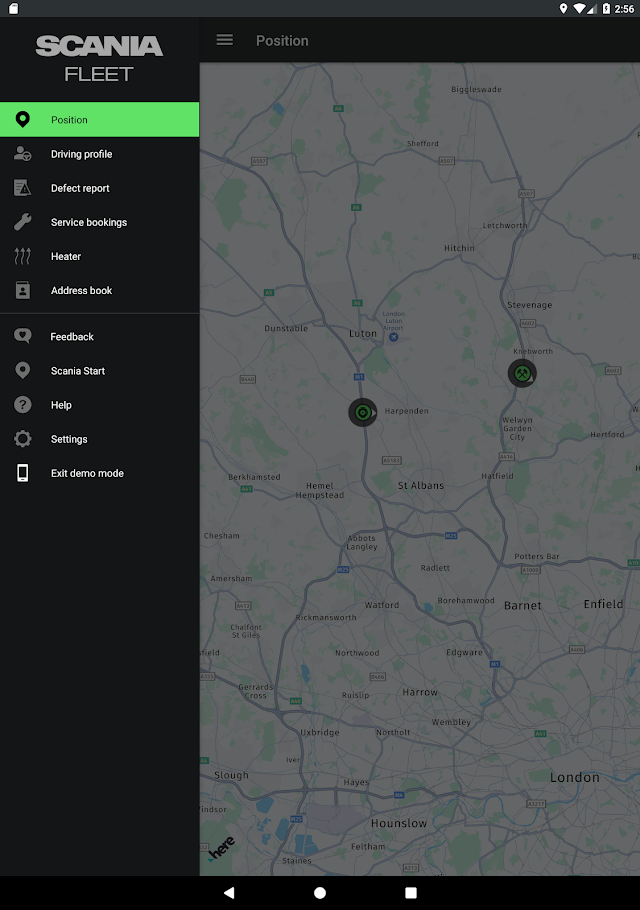640x910 pixels.
Task: Select vehicle marker near Harpenden
Action: [x=363, y=413]
